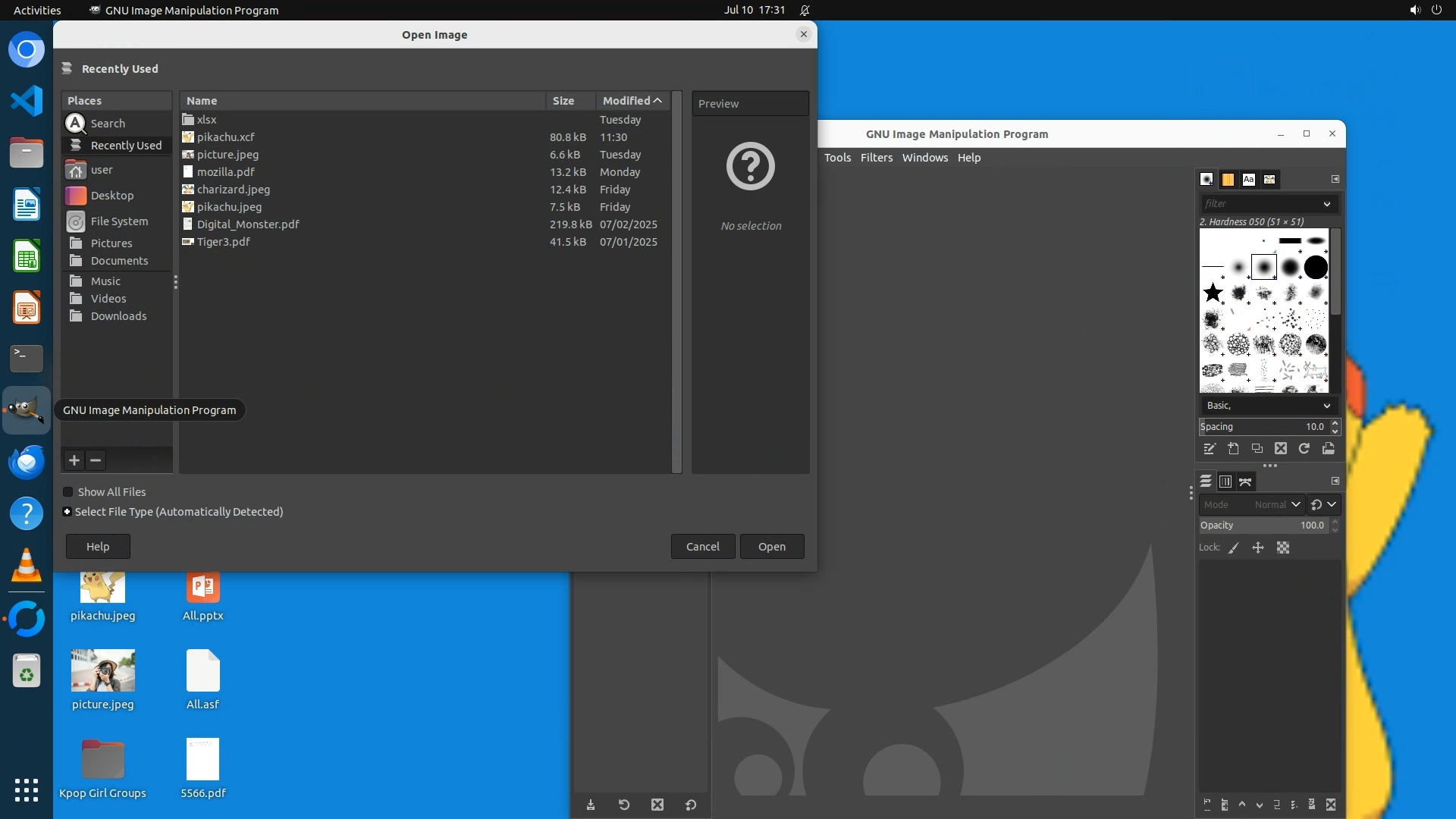Click the new brush icon

(x=1233, y=449)
